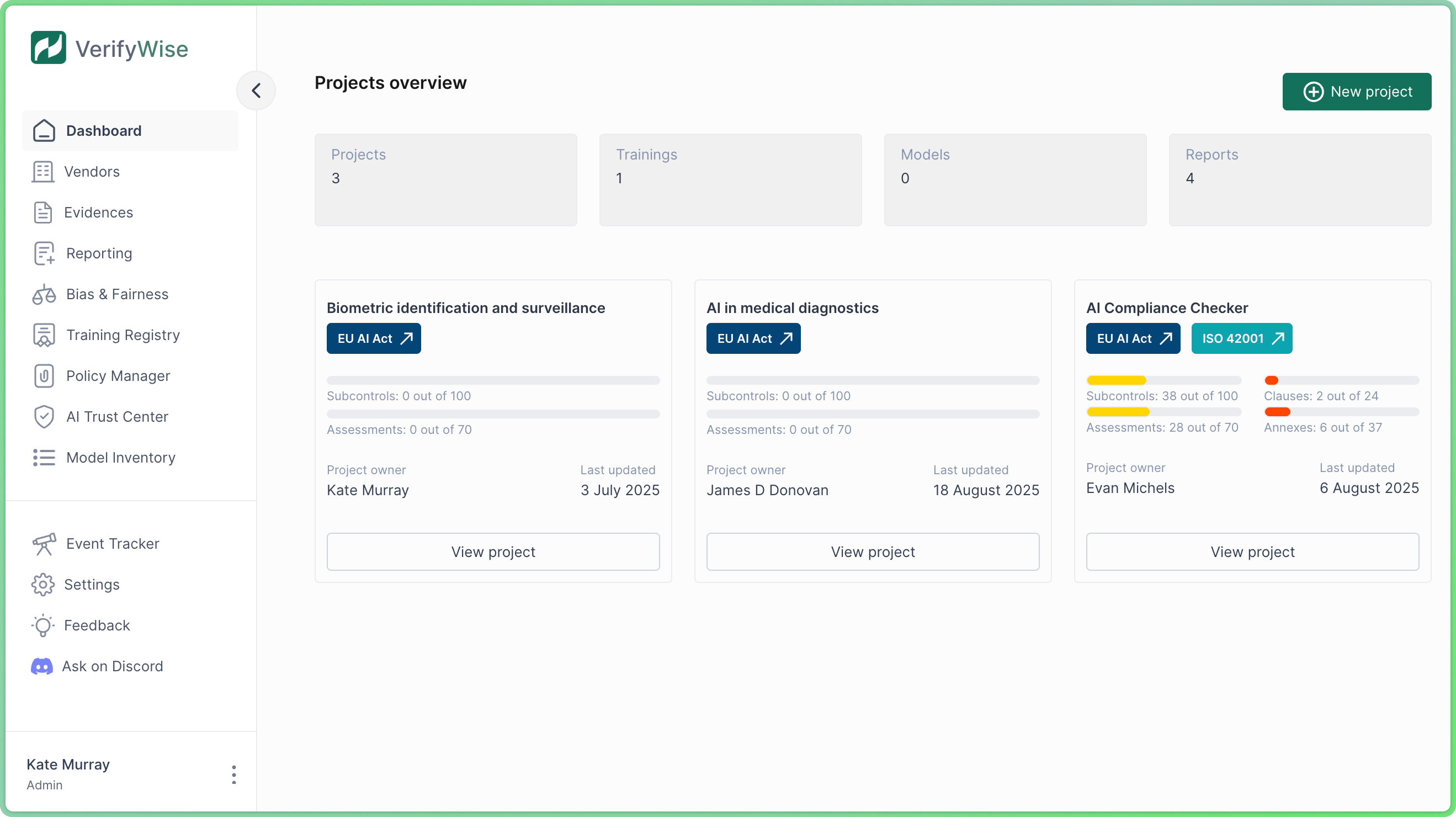Screen dimensions: 1456x817
Task: Click the Biometric Subcontrols progress bar
Action: click(x=493, y=380)
